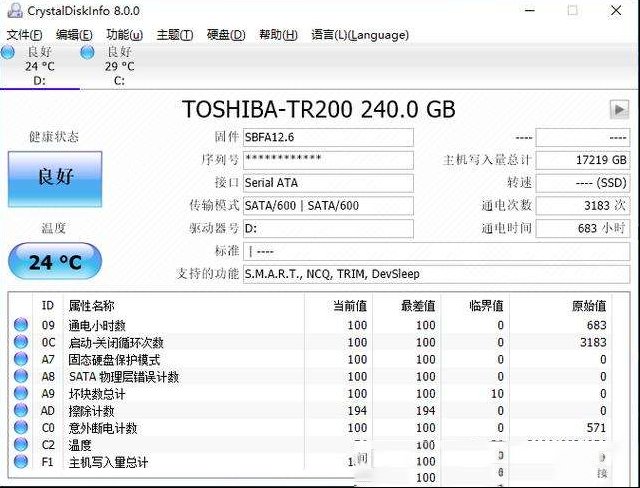Screen dimensions: 640x488
Task: Open the 文件(F) menu
Action: pyautogui.click(x=24, y=35)
